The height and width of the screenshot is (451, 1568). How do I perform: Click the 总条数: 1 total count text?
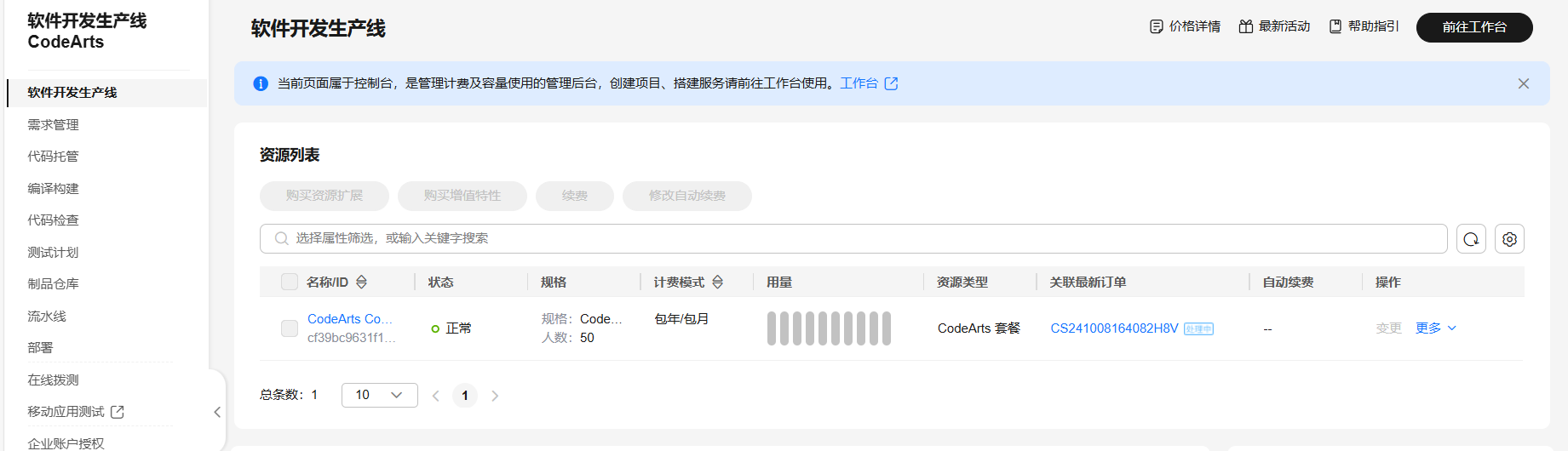coord(289,395)
